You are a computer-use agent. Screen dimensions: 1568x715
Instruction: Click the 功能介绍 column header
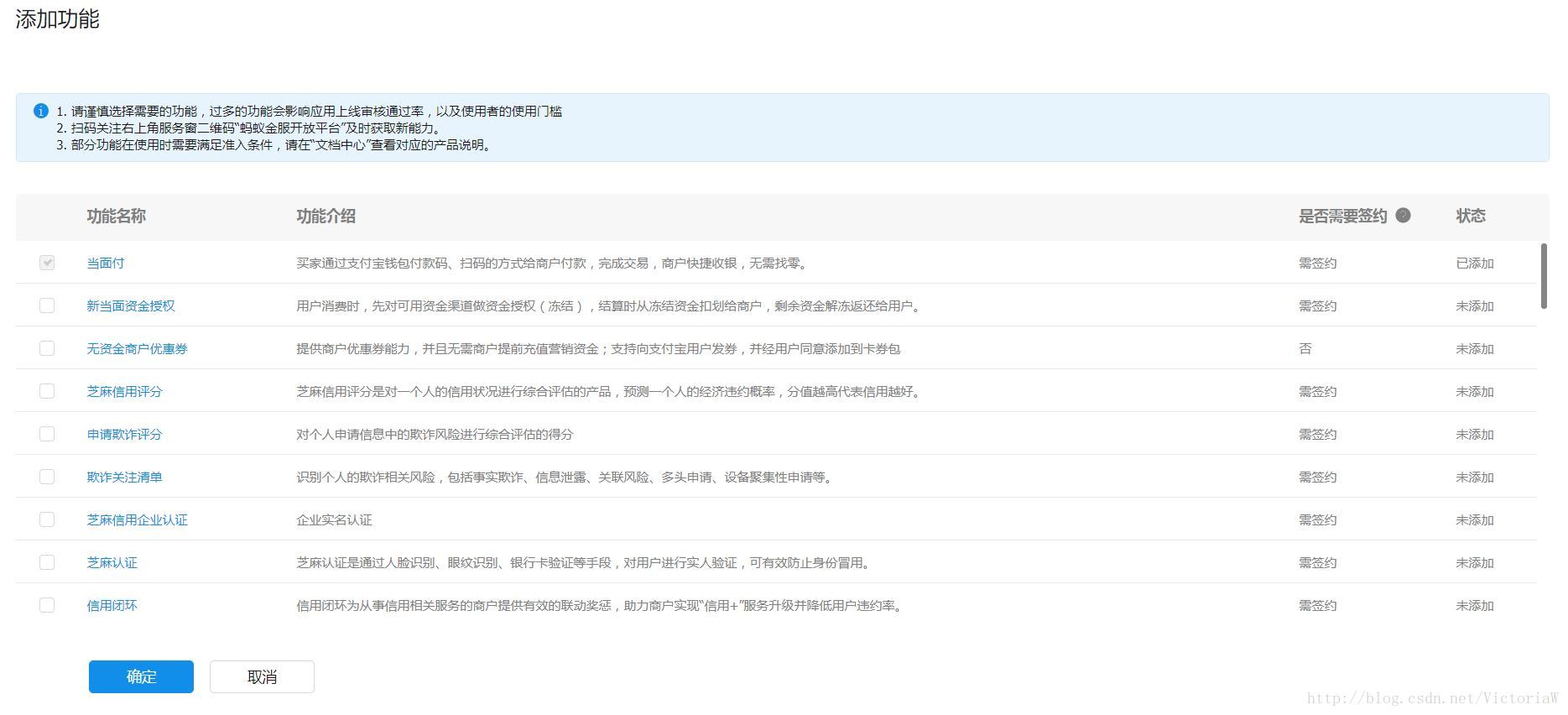coord(326,216)
